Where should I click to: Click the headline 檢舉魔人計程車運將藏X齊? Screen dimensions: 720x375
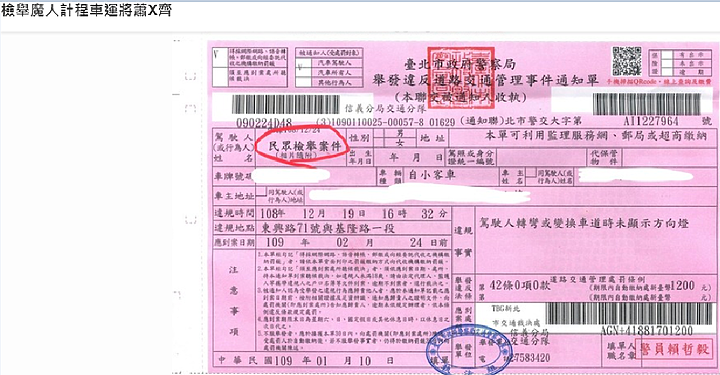pos(86,10)
